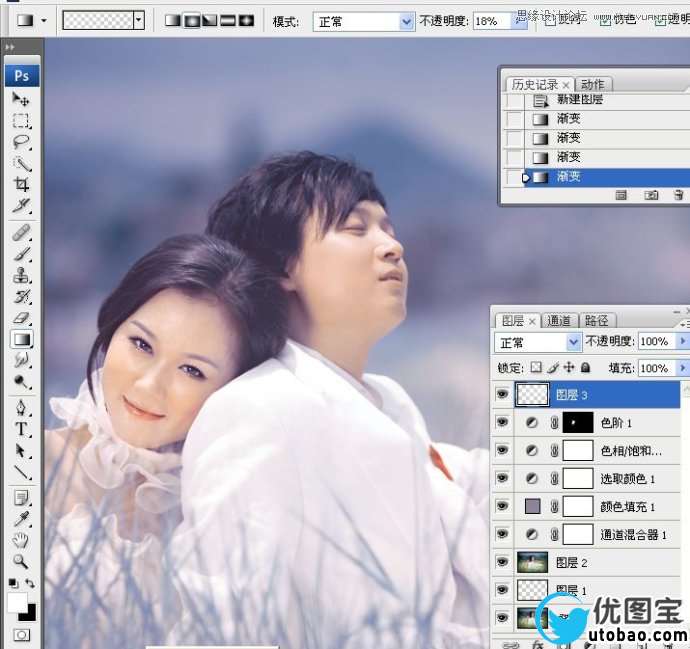Viewport: 690px width, 649px height.
Task: Hide the 图层 3 layer
Action: point(502,394)
